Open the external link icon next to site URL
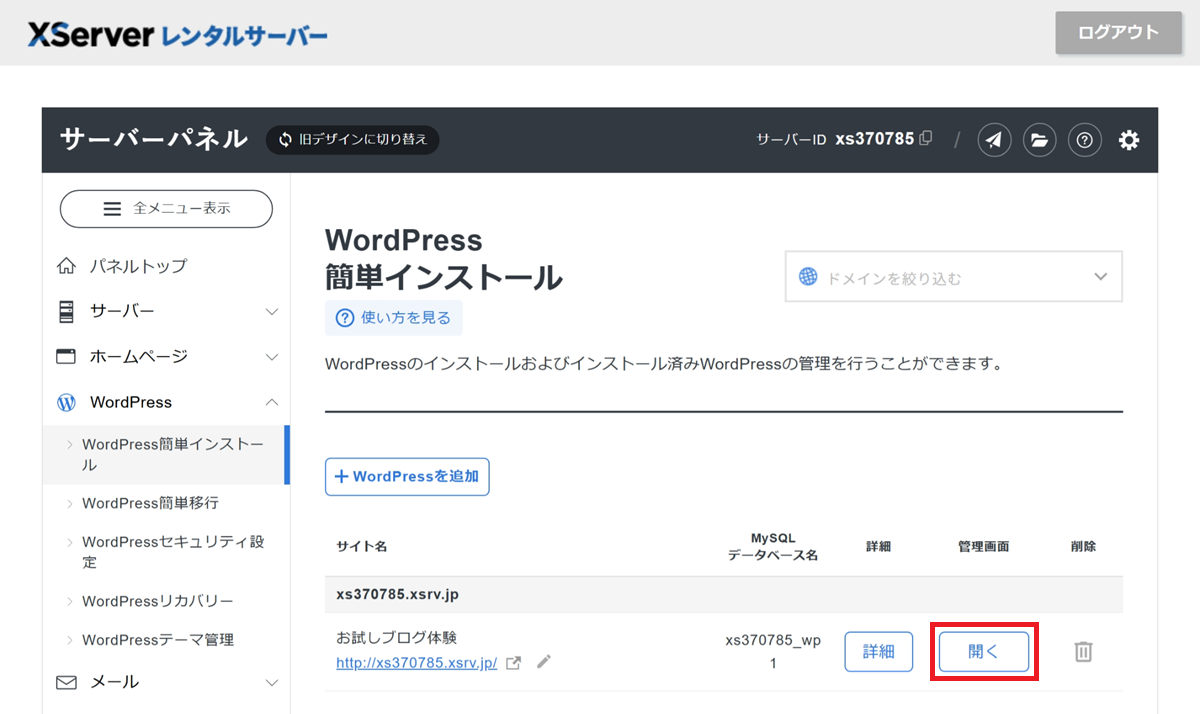1200x714 pixels. tap(514, 662)
